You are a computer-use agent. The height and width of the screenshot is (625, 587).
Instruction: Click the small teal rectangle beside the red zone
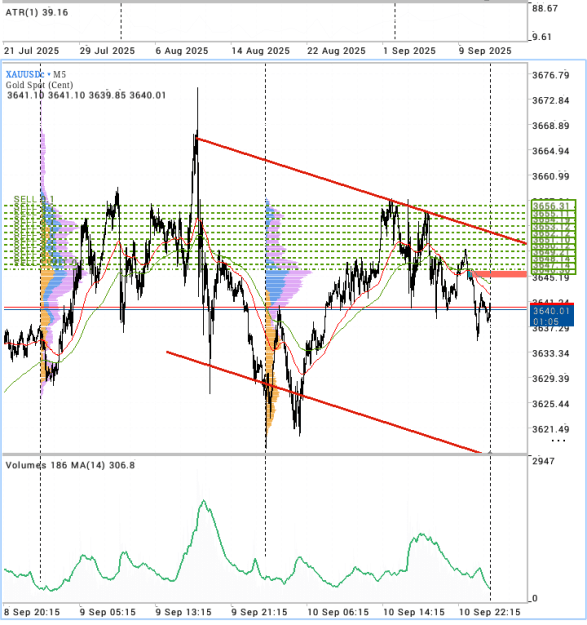click(x=470, y=274)
